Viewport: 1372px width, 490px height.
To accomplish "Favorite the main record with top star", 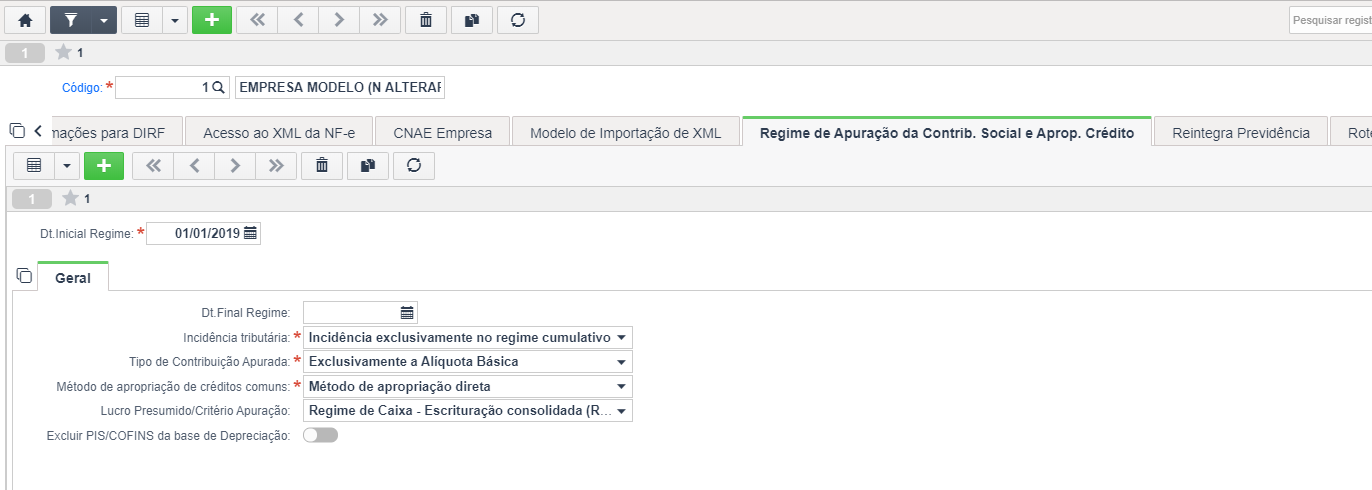I will point(63,52).
